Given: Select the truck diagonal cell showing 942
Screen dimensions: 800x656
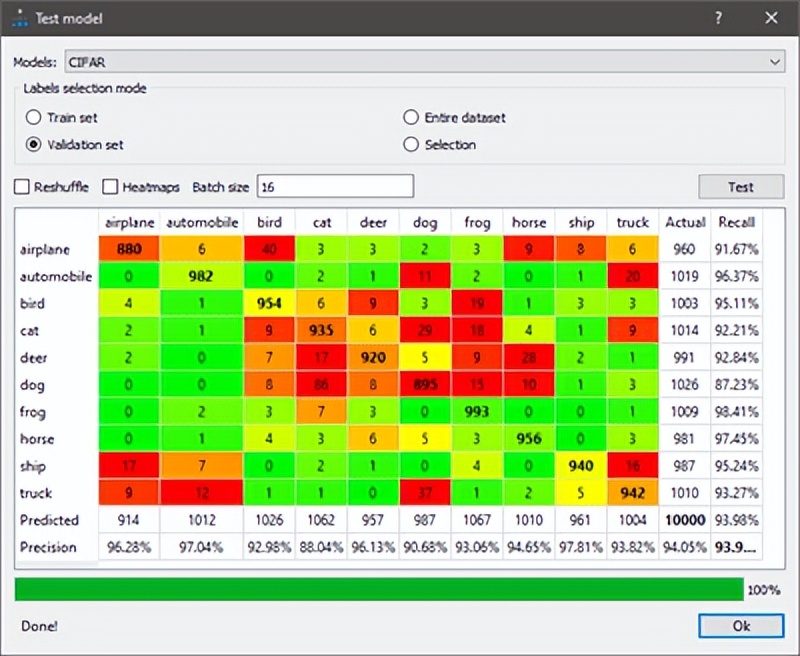Looking at the screenshot, I should 632,493.
